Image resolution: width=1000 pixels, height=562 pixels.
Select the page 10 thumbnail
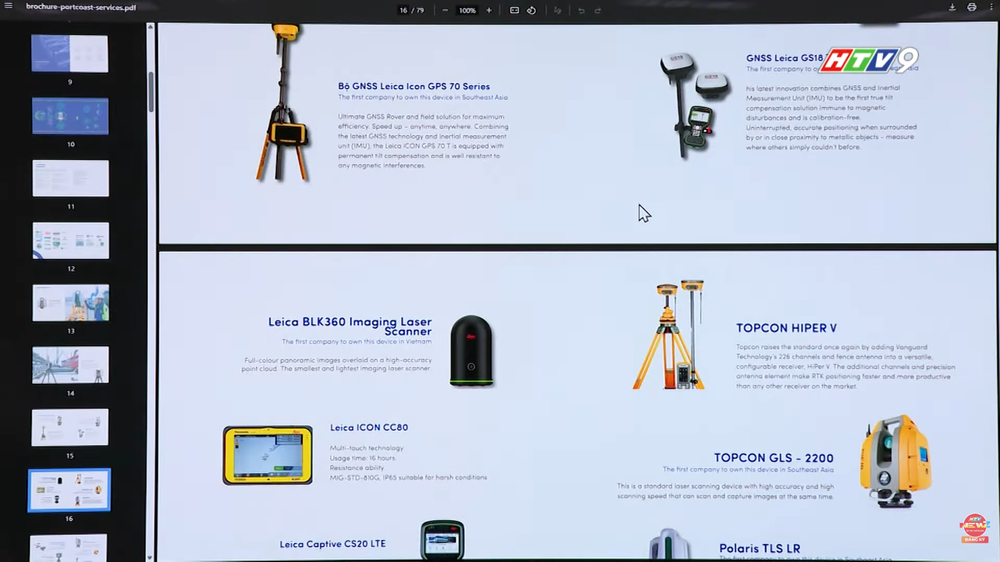point(69,116)
